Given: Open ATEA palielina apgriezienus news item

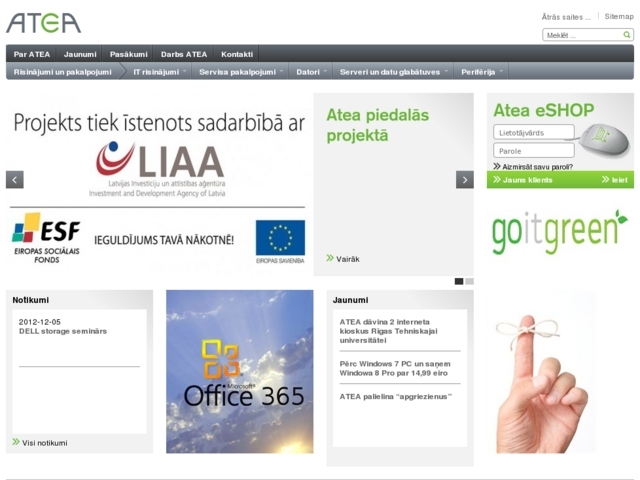Looking at the screenshot, I should click(x=396, y=396).
